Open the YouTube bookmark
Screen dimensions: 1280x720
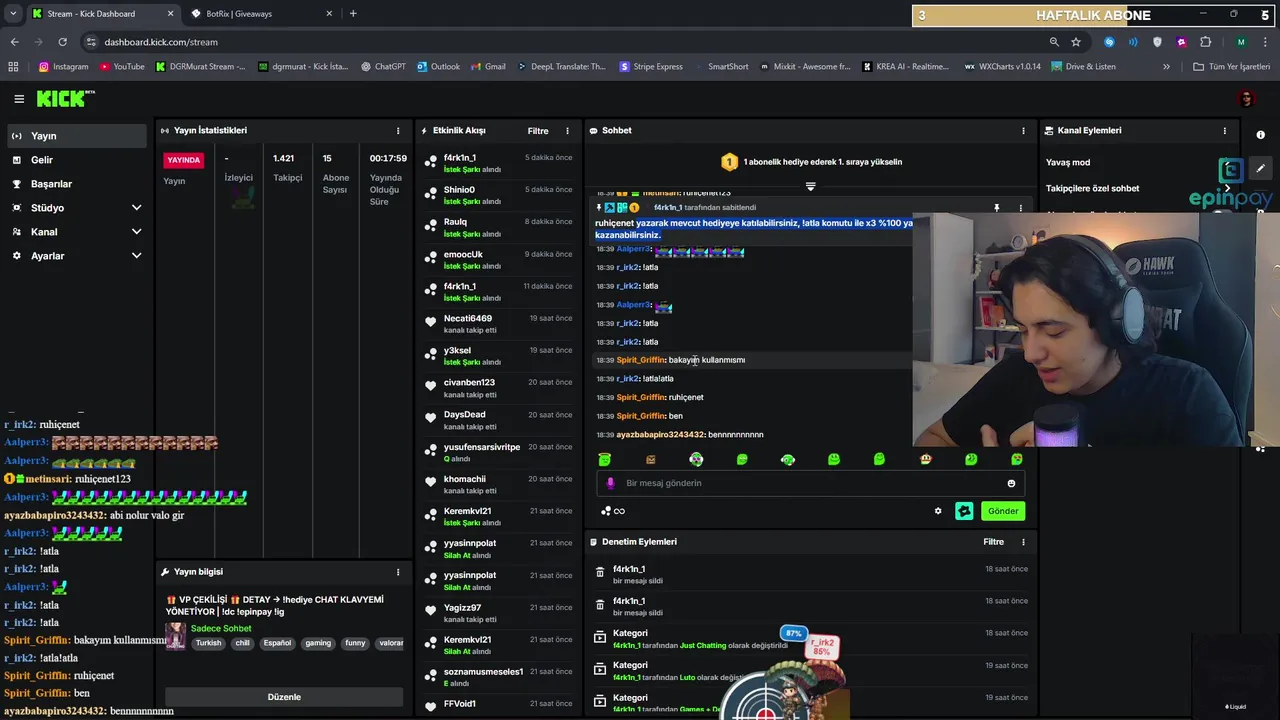click(121, 67)
